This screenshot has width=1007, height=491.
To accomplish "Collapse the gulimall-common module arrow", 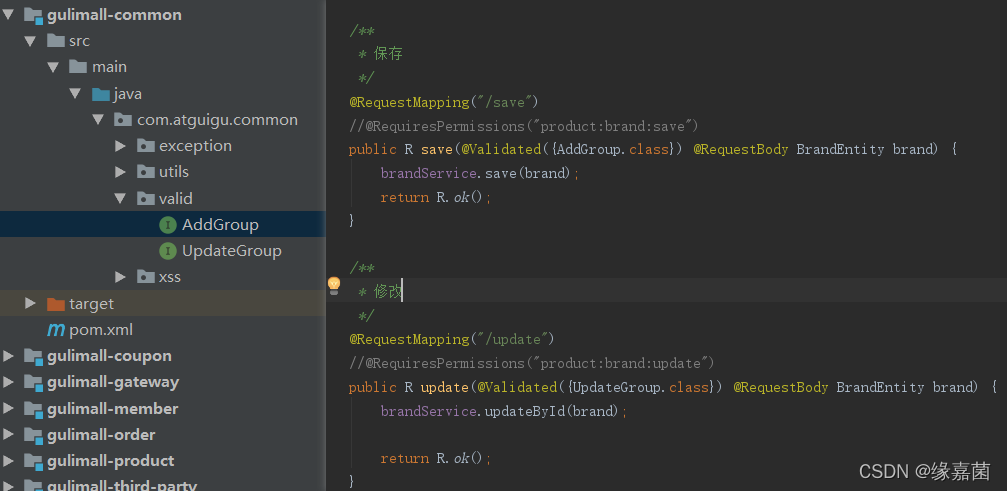I will click(x=8, y=14).
